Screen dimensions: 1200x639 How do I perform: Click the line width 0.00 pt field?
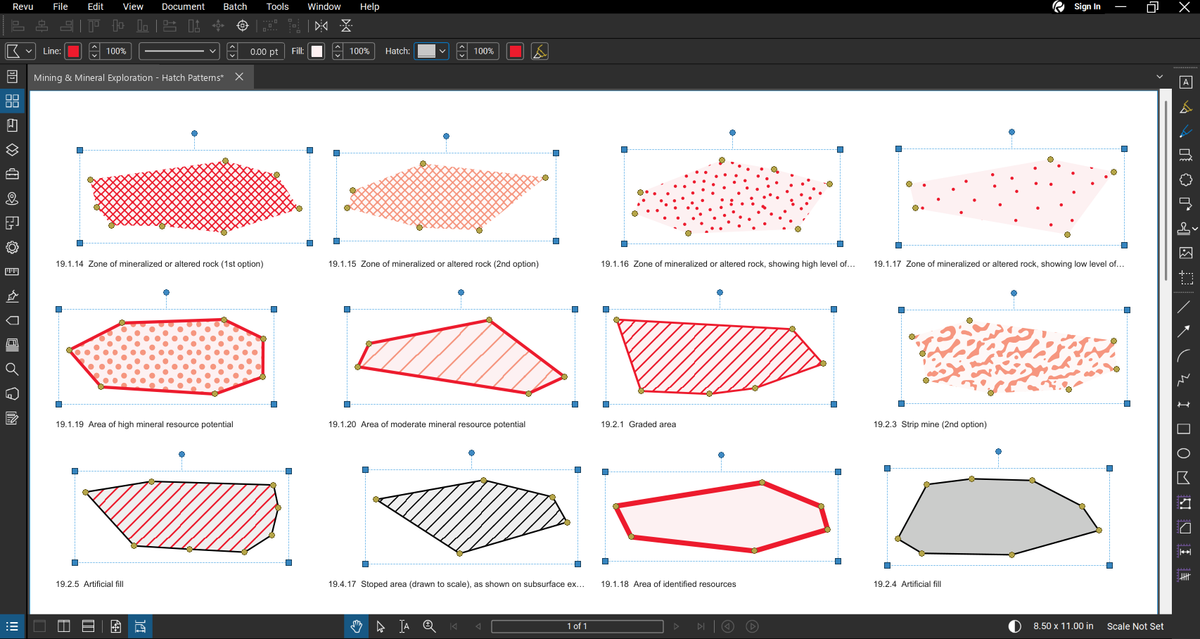point(263,51)
